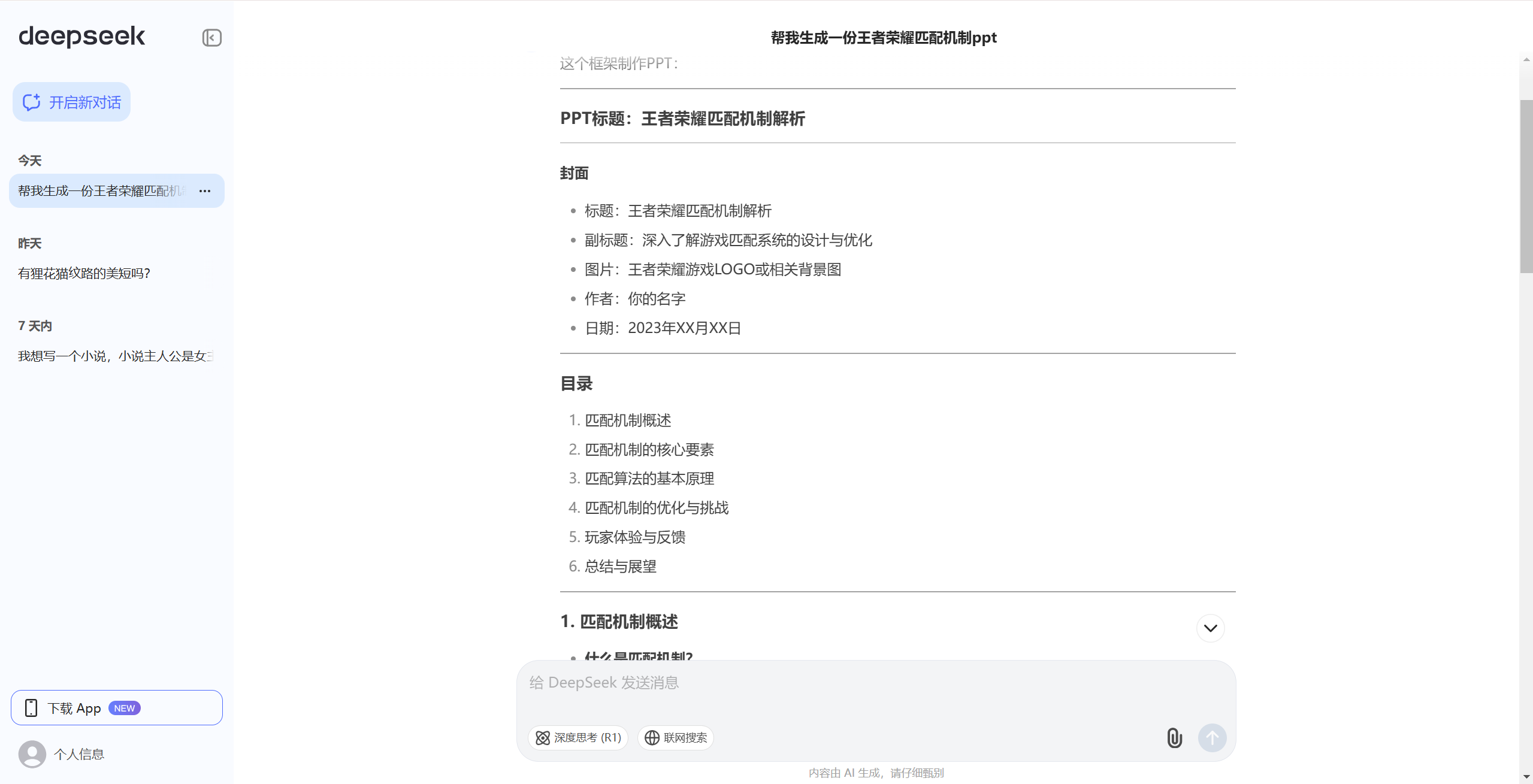Open the 我想写一个小说 conversation
This screenshot has width=1533, height=784.
tap(116, 356)
